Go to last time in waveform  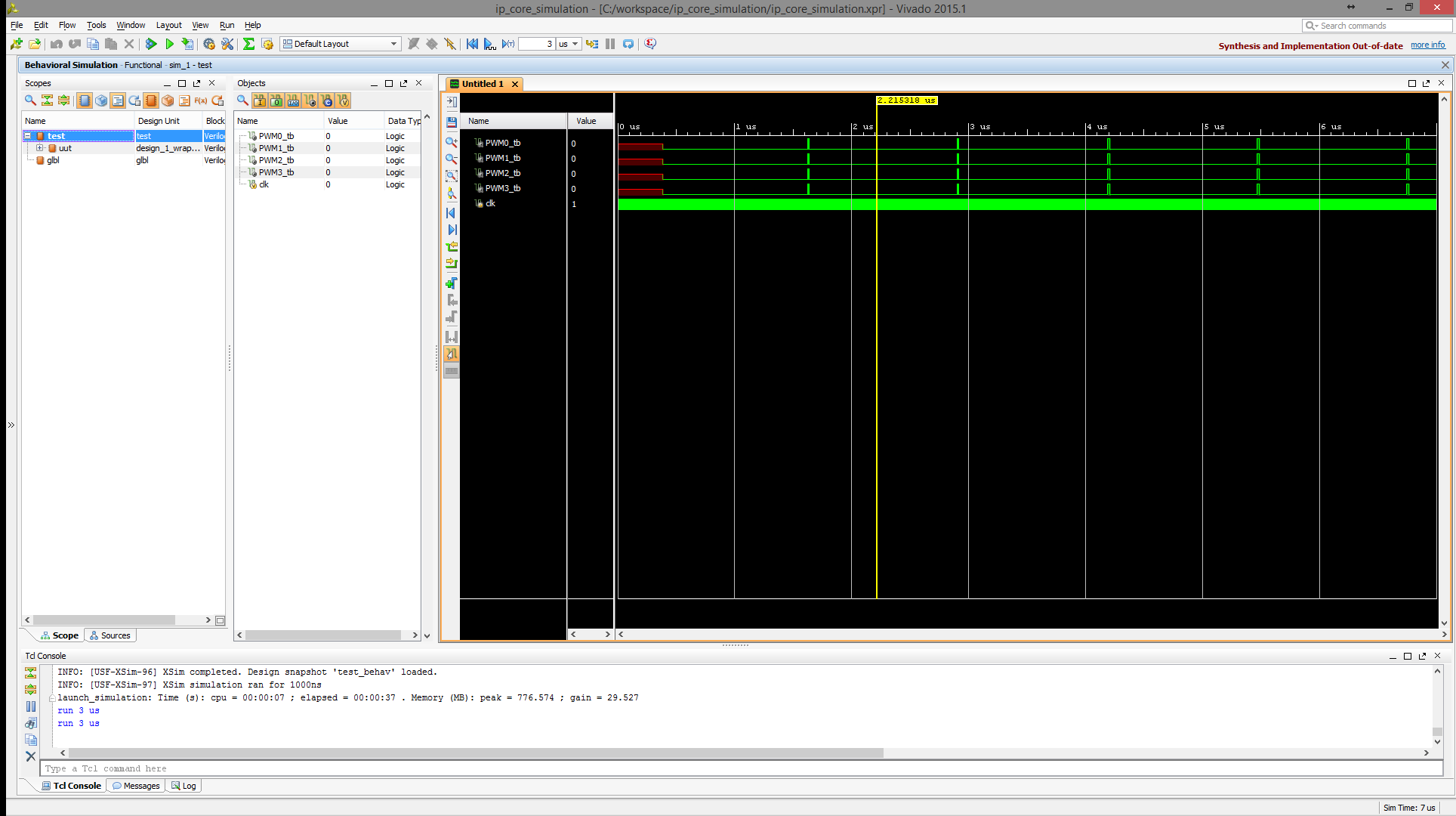click(x=452, y=230)
